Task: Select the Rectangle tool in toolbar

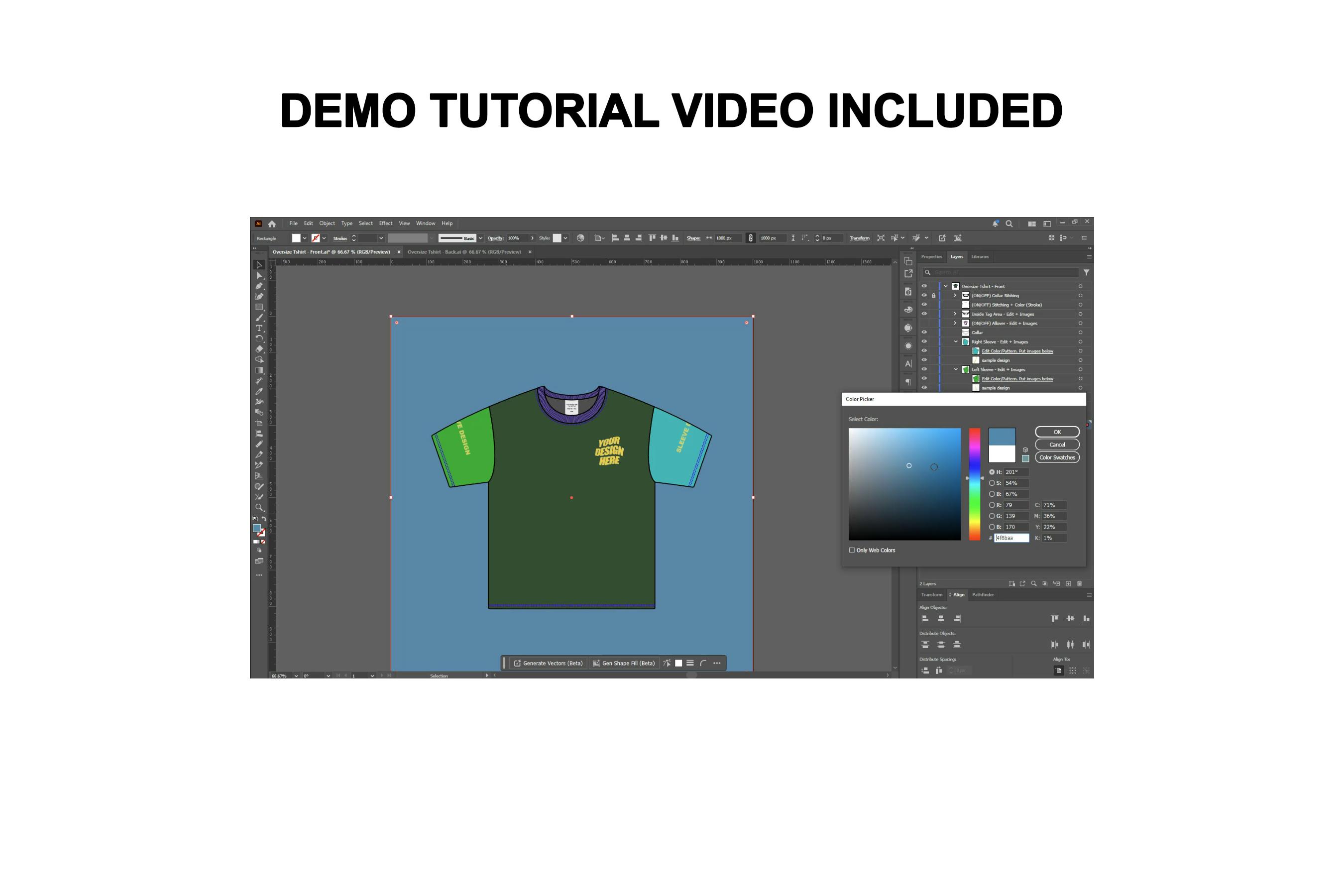Action: [x=259, y=307]
